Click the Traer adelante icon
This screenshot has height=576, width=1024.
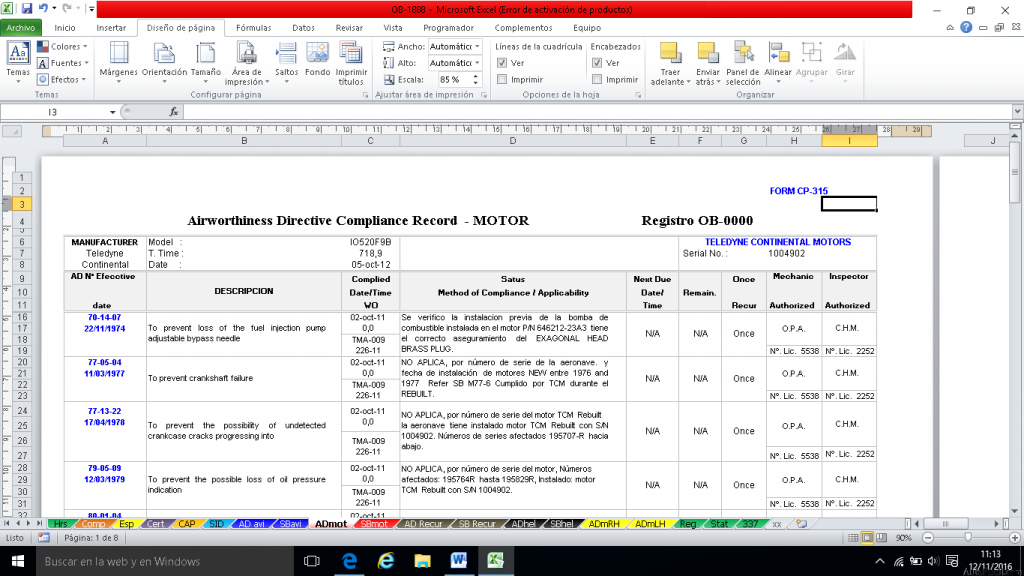(x=670, y=54)
